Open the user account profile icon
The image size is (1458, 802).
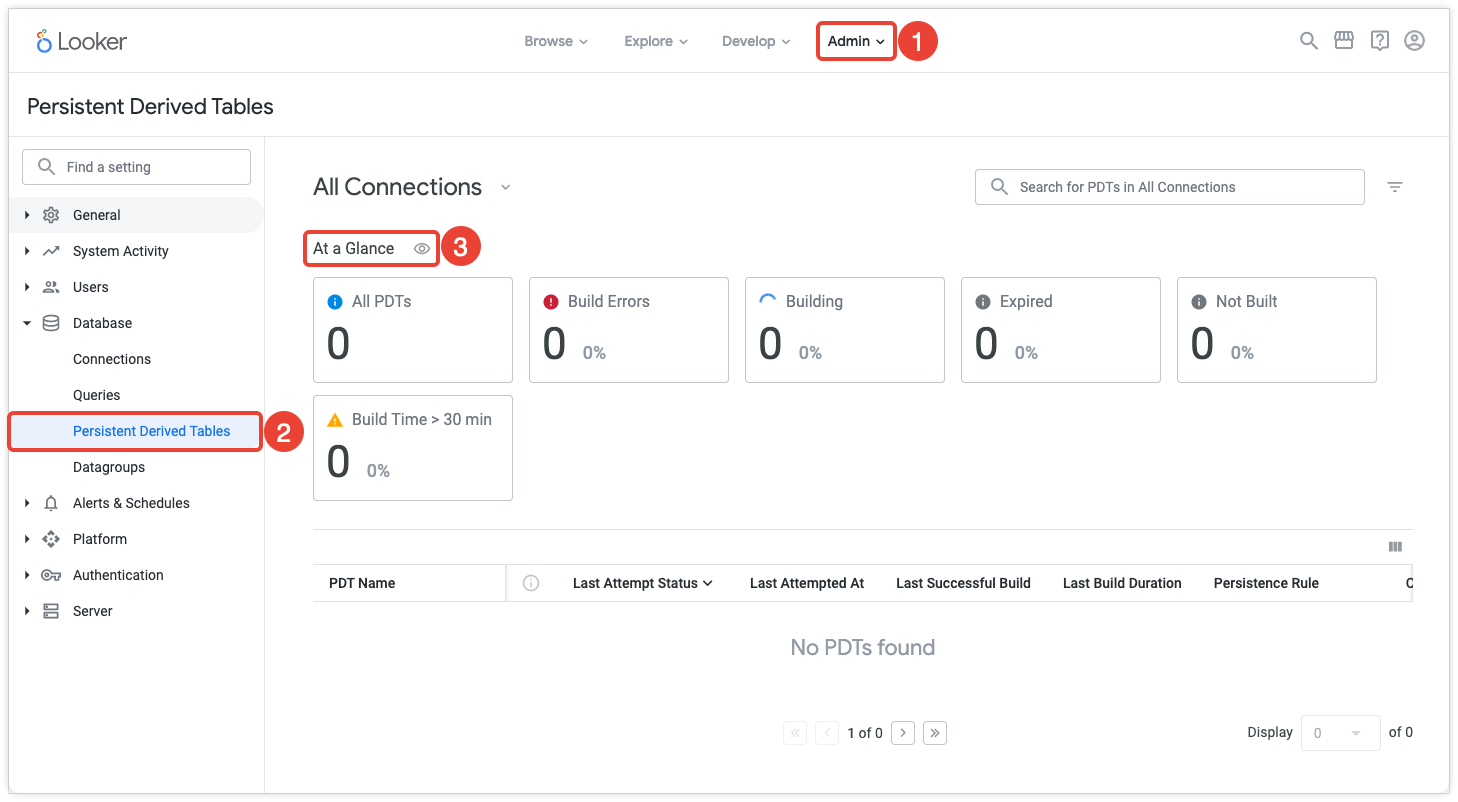click(1414, 41)
